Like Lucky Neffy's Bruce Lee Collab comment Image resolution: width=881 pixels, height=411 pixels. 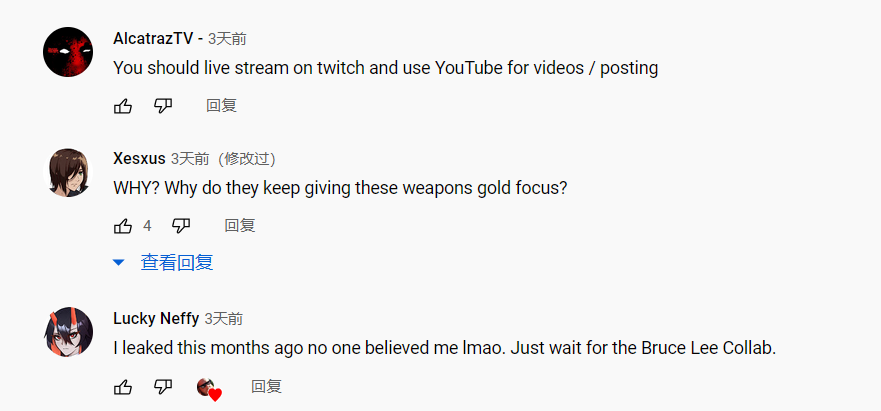tap(123, 387)
